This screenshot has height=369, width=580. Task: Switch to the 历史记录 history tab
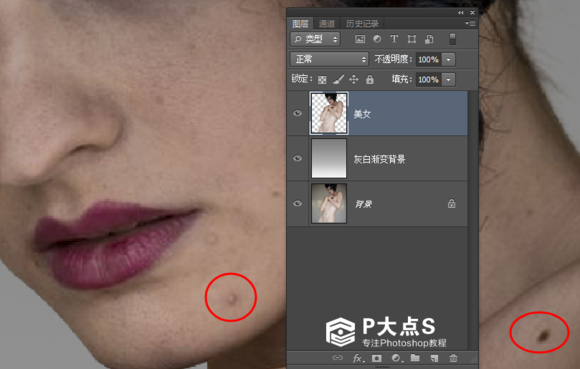click(362, 24)
